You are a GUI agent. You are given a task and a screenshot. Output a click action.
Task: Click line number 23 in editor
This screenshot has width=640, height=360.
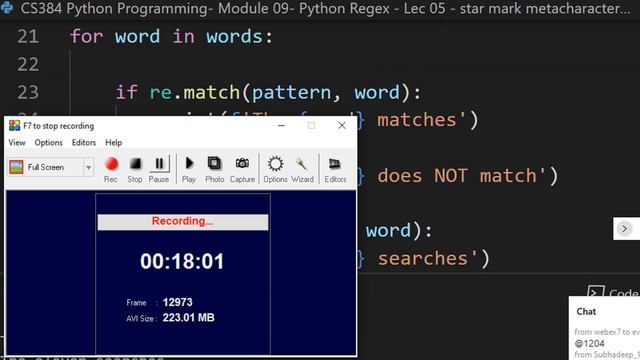click(x=28, y=92)
